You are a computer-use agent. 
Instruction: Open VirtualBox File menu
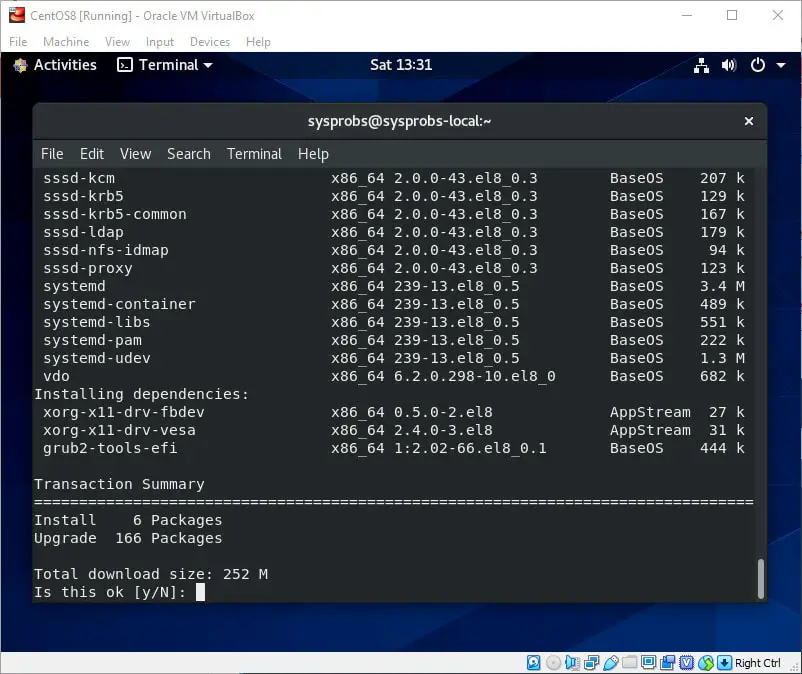tap(18, 42)
